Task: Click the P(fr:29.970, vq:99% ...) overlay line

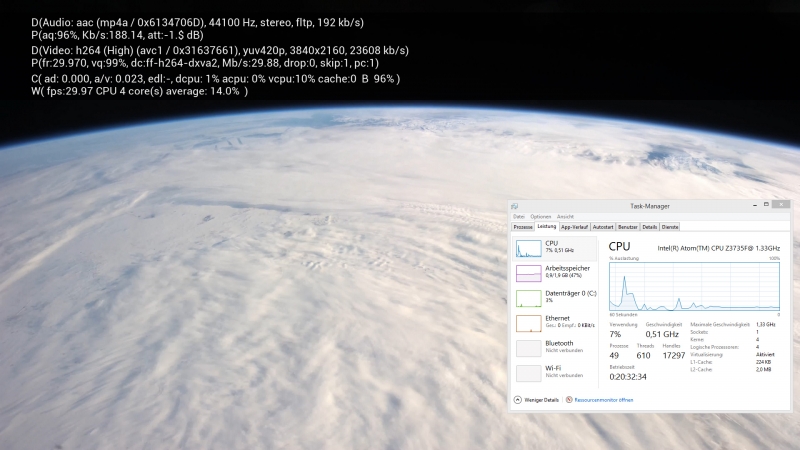Action: [x=205, y=63]
